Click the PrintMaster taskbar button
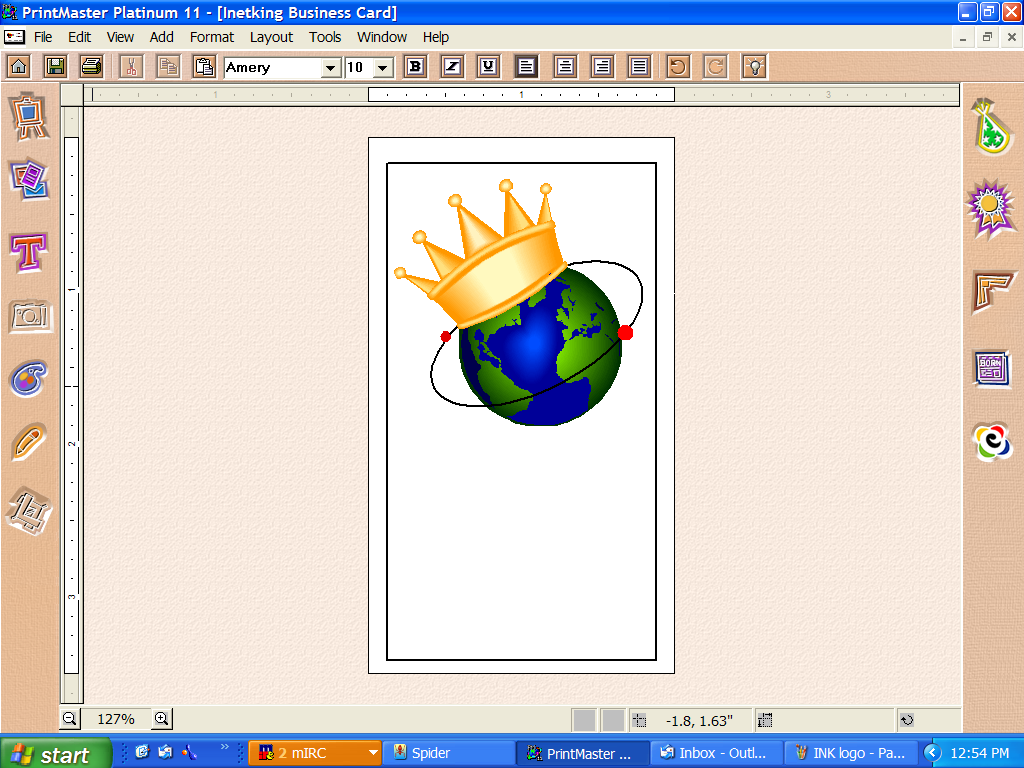1024x768 pixels. [583, 754]
